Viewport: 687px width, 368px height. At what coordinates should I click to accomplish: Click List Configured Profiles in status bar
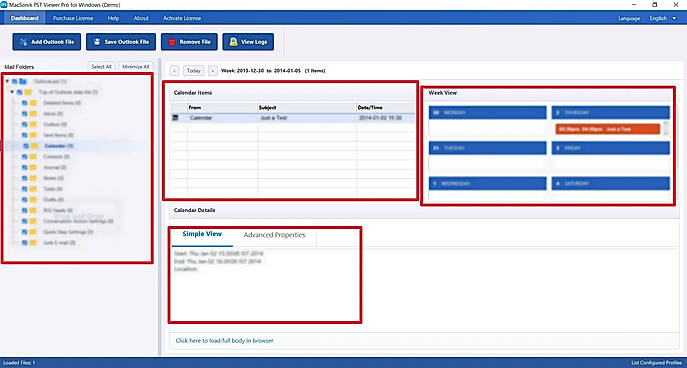click(656, 363)
